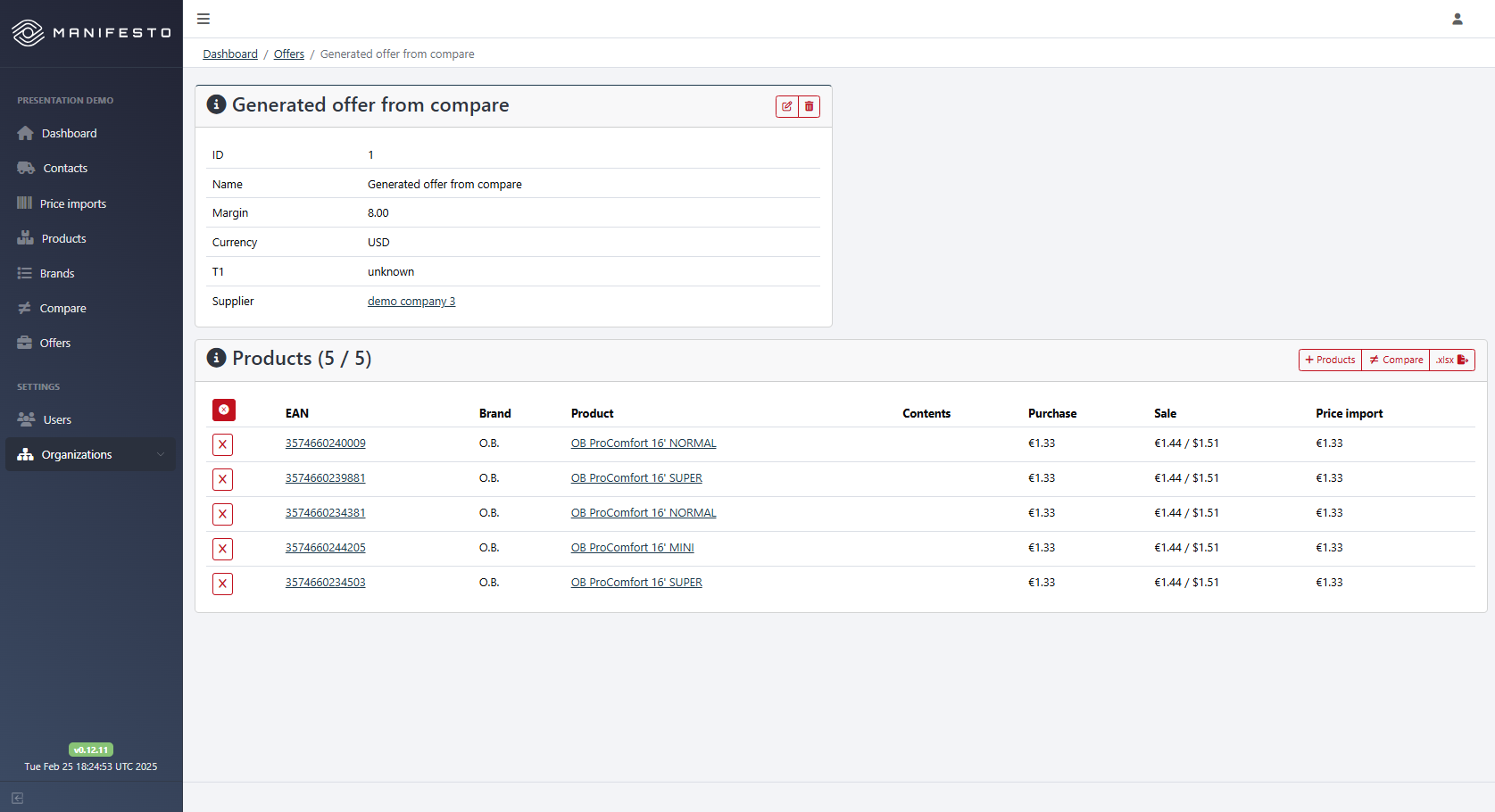Screen dimensions: 1495x812
Task: Click info icon beside Products heading
Action: click(216, 358)
